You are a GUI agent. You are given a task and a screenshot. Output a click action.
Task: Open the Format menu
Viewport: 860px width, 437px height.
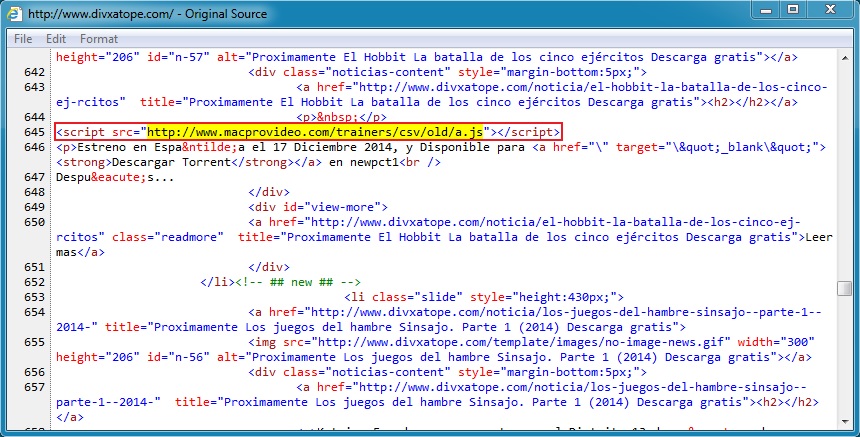[x=99, y=38]
